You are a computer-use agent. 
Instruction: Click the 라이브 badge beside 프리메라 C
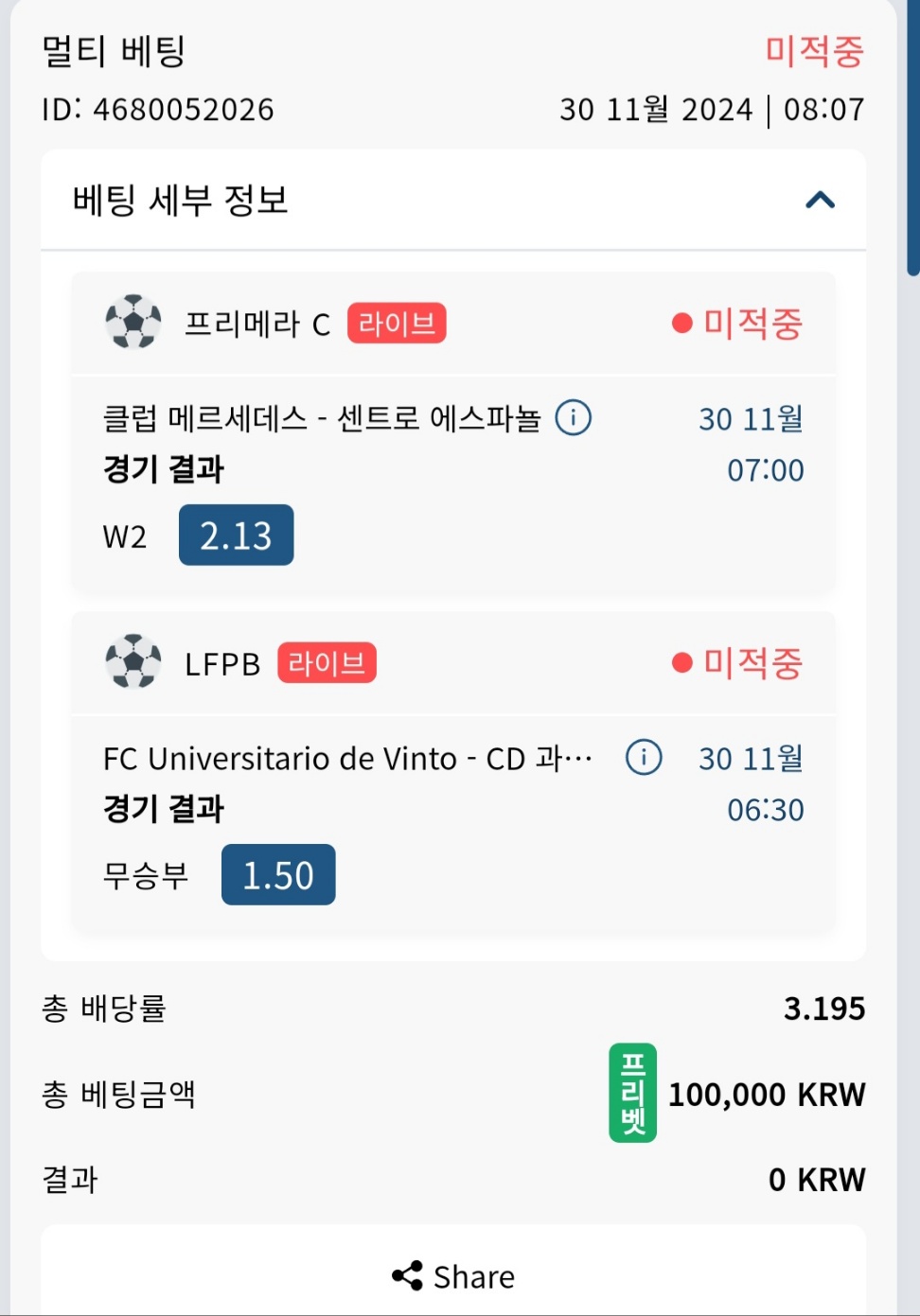click(397, 324)
